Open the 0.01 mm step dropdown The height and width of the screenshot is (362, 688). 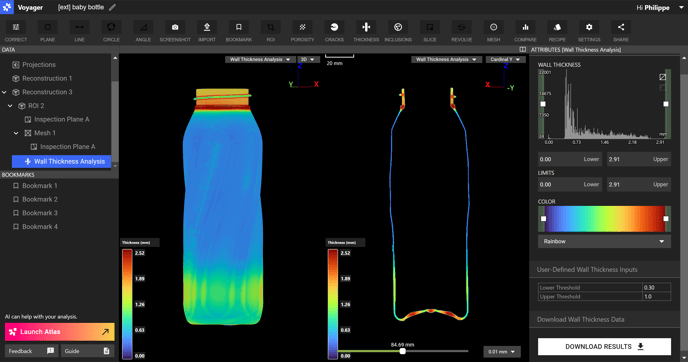pos(502,352)
